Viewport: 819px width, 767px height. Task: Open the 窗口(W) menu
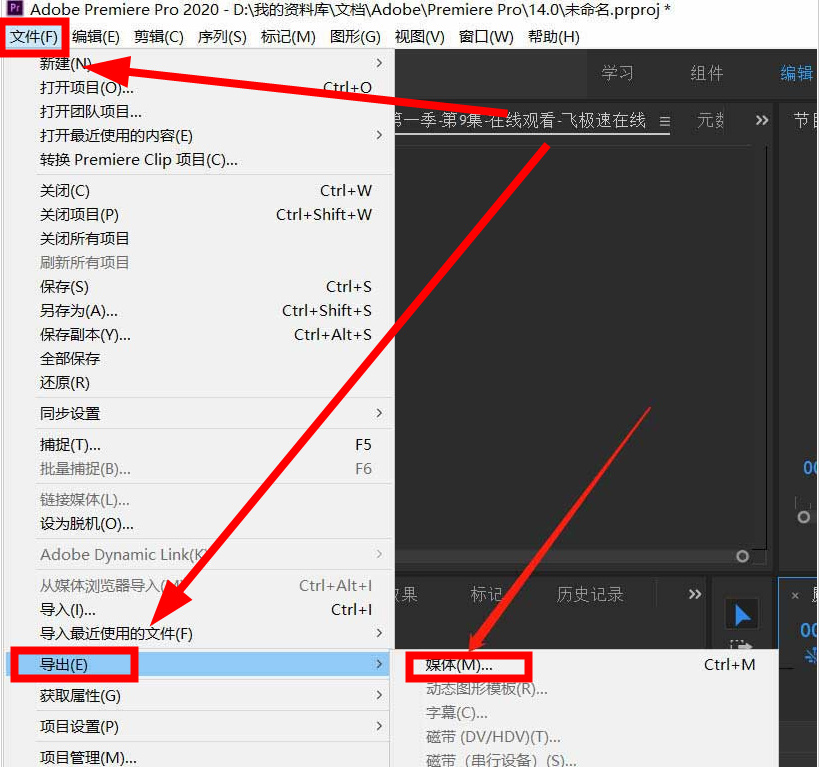pos(484,37)
